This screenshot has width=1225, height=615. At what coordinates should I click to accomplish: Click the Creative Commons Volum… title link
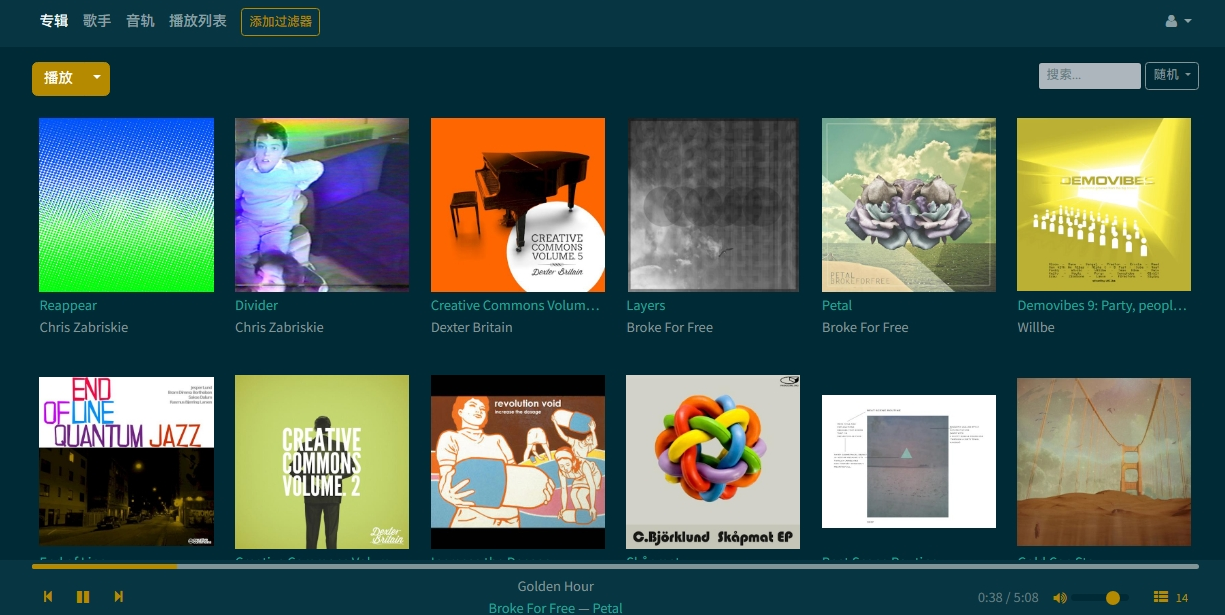point(516,306)
